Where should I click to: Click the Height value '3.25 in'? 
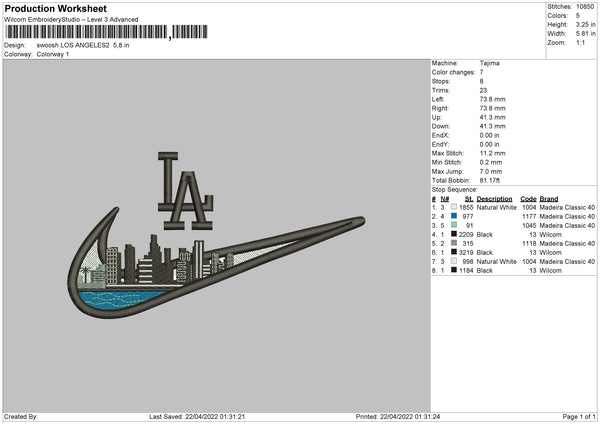pos(585,24)
